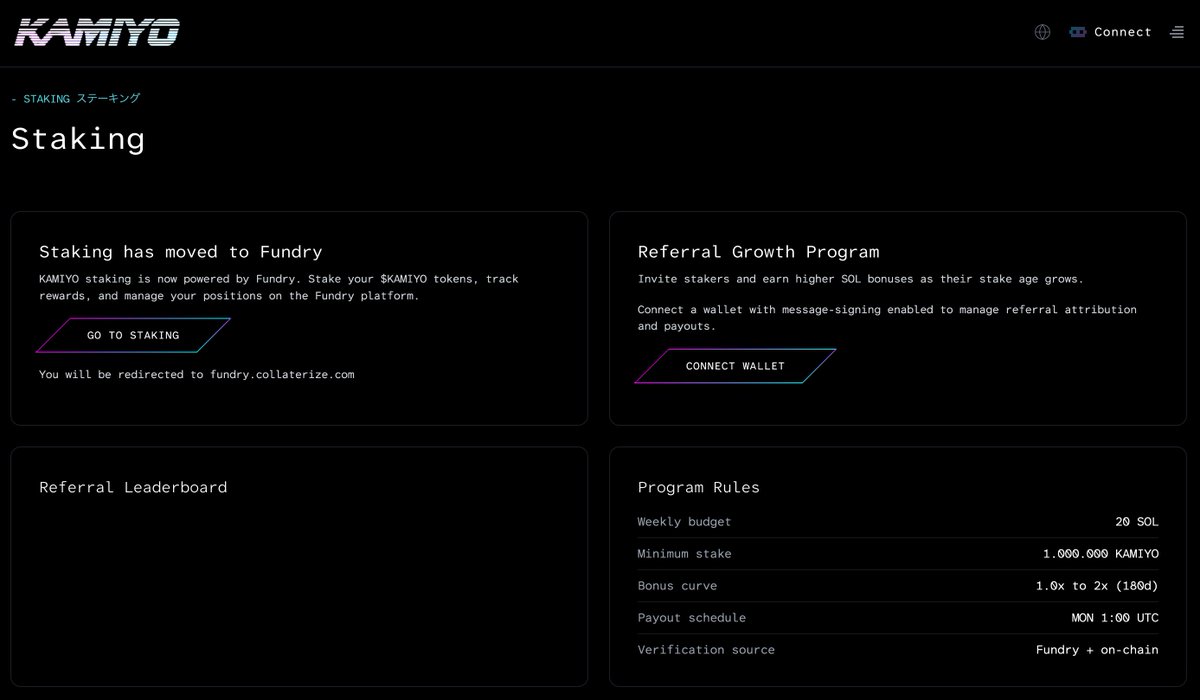Click the STAKING breadcrumb label

pyautogui.click(x=76, y=99)
